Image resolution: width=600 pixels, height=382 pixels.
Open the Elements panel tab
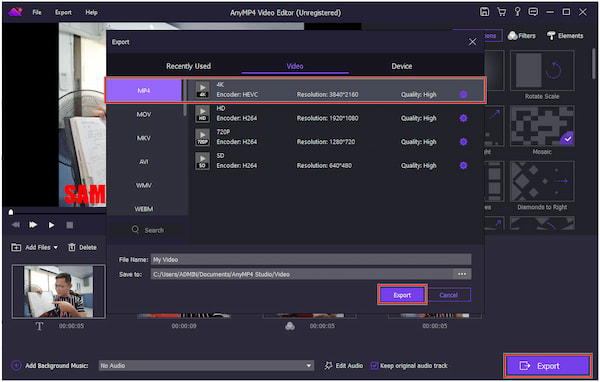pyautogui.click(x=565, y=36)
